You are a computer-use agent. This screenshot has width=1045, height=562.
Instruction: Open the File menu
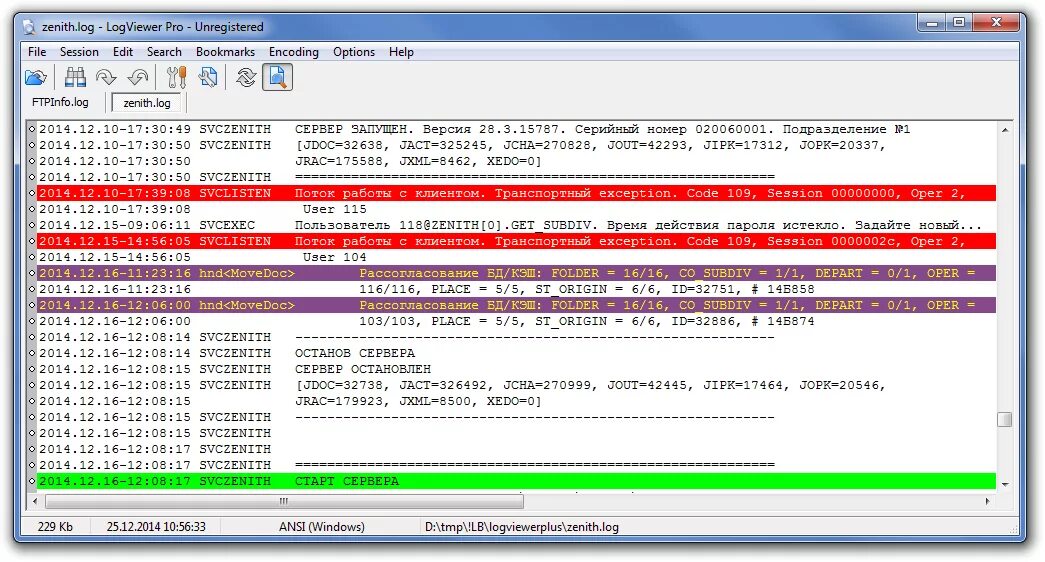click(x=37, y=52)
